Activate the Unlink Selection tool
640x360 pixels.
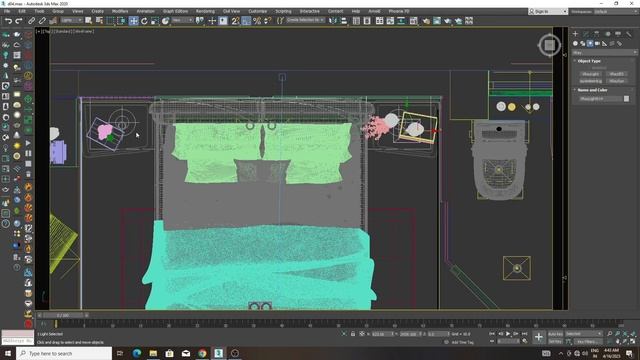pyautogui.click(x=42, y=21)
